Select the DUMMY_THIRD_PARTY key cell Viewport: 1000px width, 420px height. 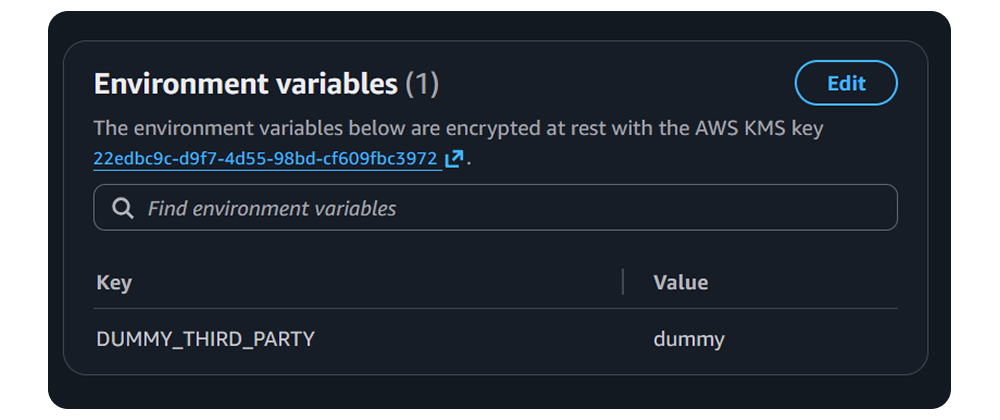pos(205,339)
